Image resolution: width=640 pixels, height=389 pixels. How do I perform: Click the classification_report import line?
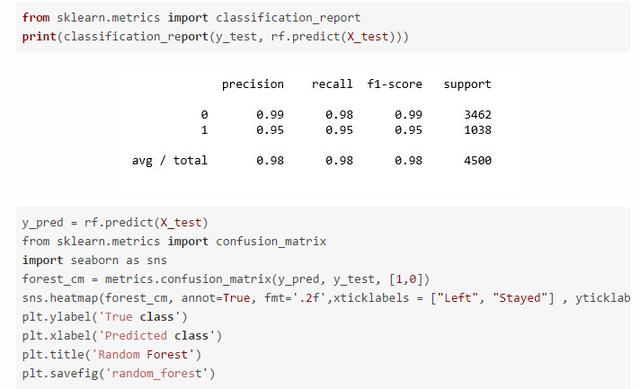click(191, 18)
